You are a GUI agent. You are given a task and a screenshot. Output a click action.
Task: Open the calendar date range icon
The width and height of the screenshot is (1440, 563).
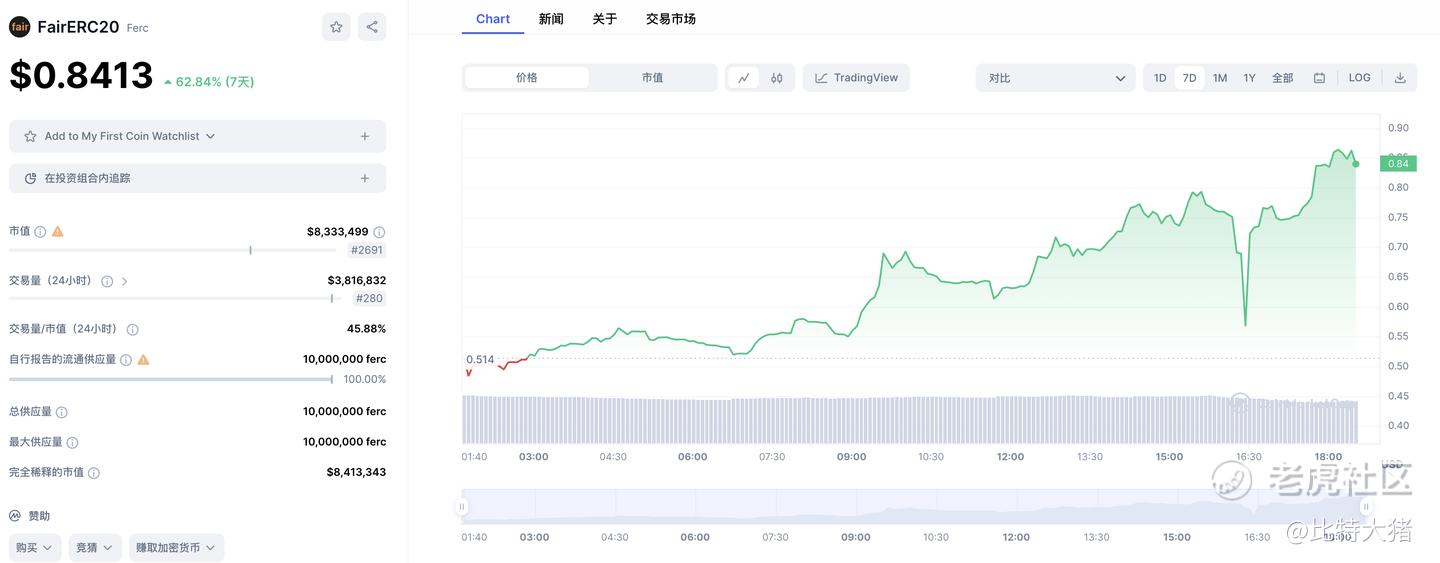point(1319,78)
